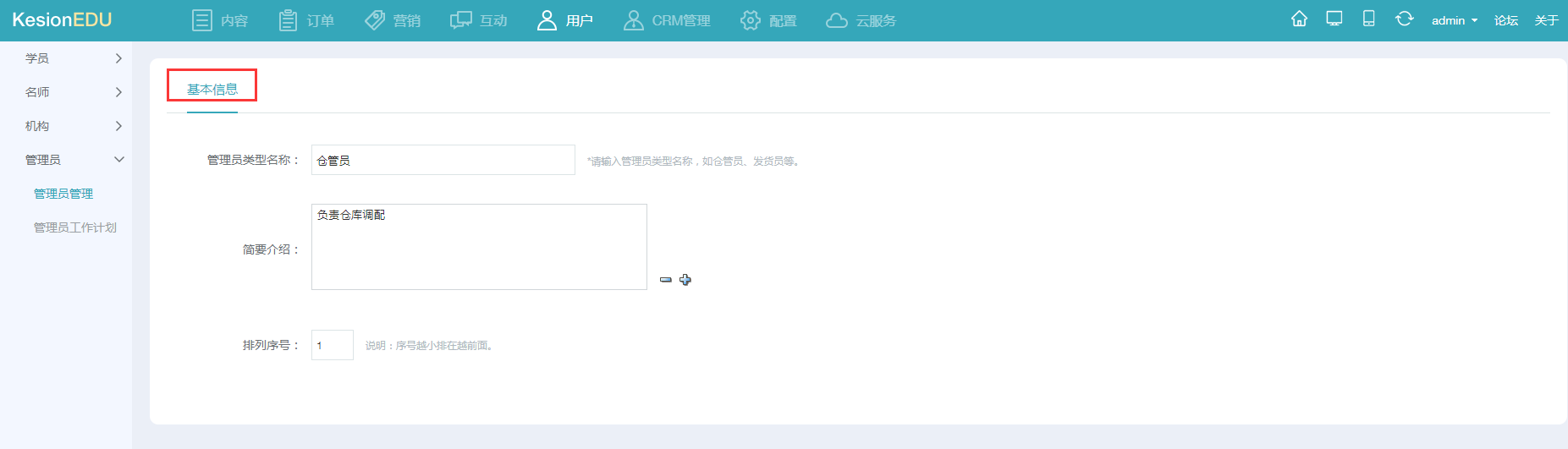Open 管理员工作计划 in the sidebar

click(74, 227)
